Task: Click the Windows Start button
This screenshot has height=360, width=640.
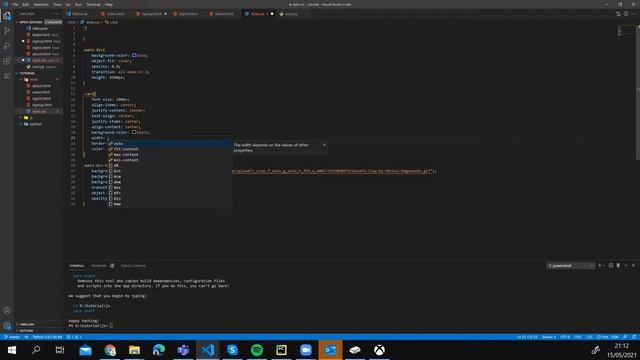Action: pos(12,350)
